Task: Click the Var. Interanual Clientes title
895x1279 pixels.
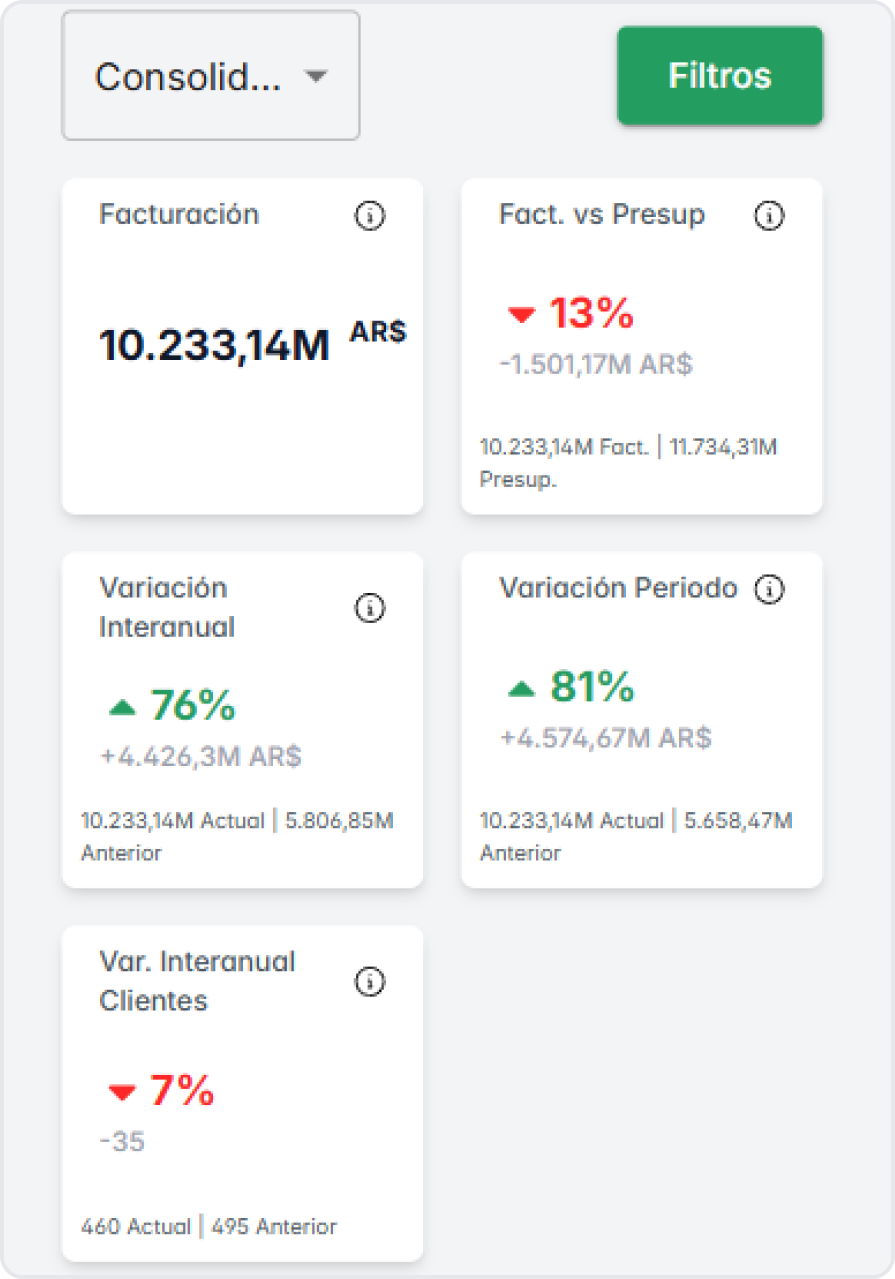Action: 197,981
